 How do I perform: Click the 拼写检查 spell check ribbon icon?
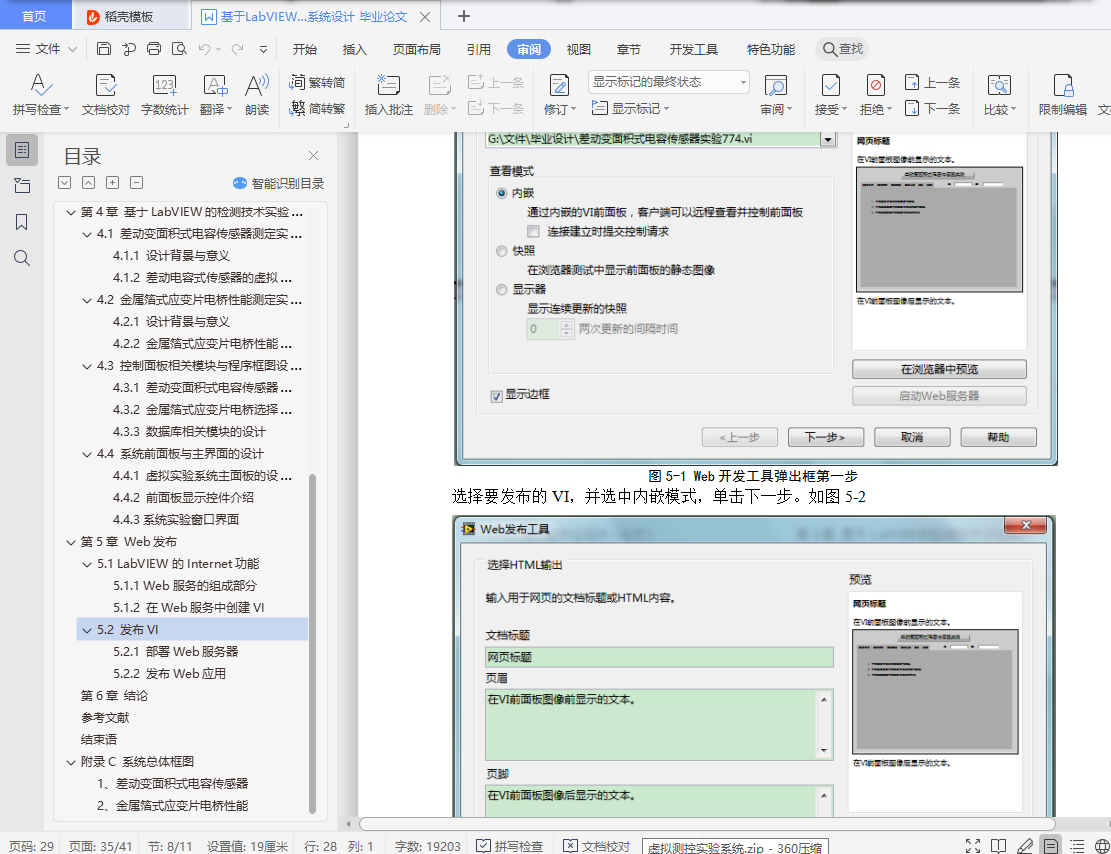tap(40, 86)
